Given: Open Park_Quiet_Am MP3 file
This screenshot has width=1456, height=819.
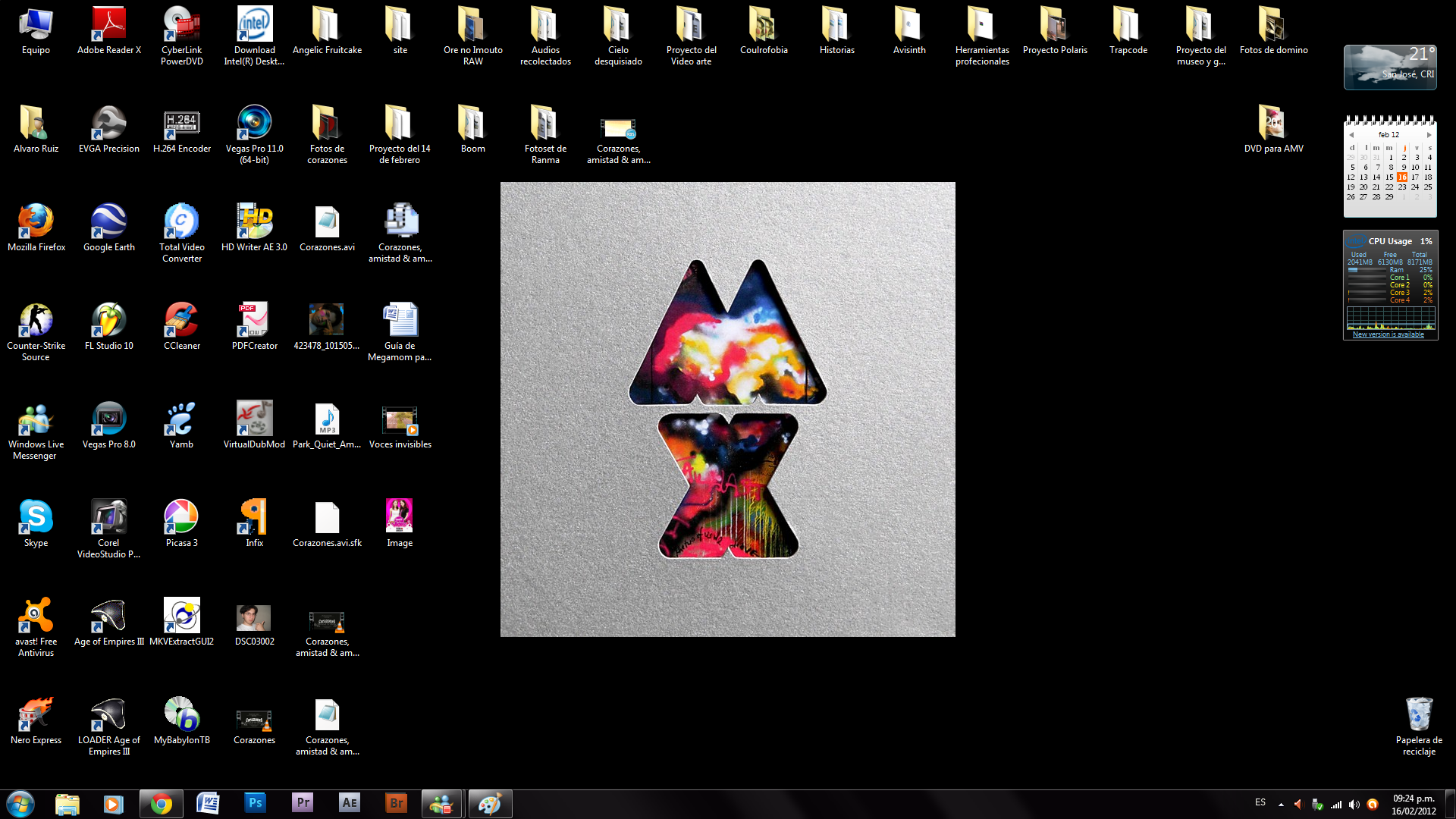Looking at the screenshot, I should pyautogui.click(x=327, y=425).
